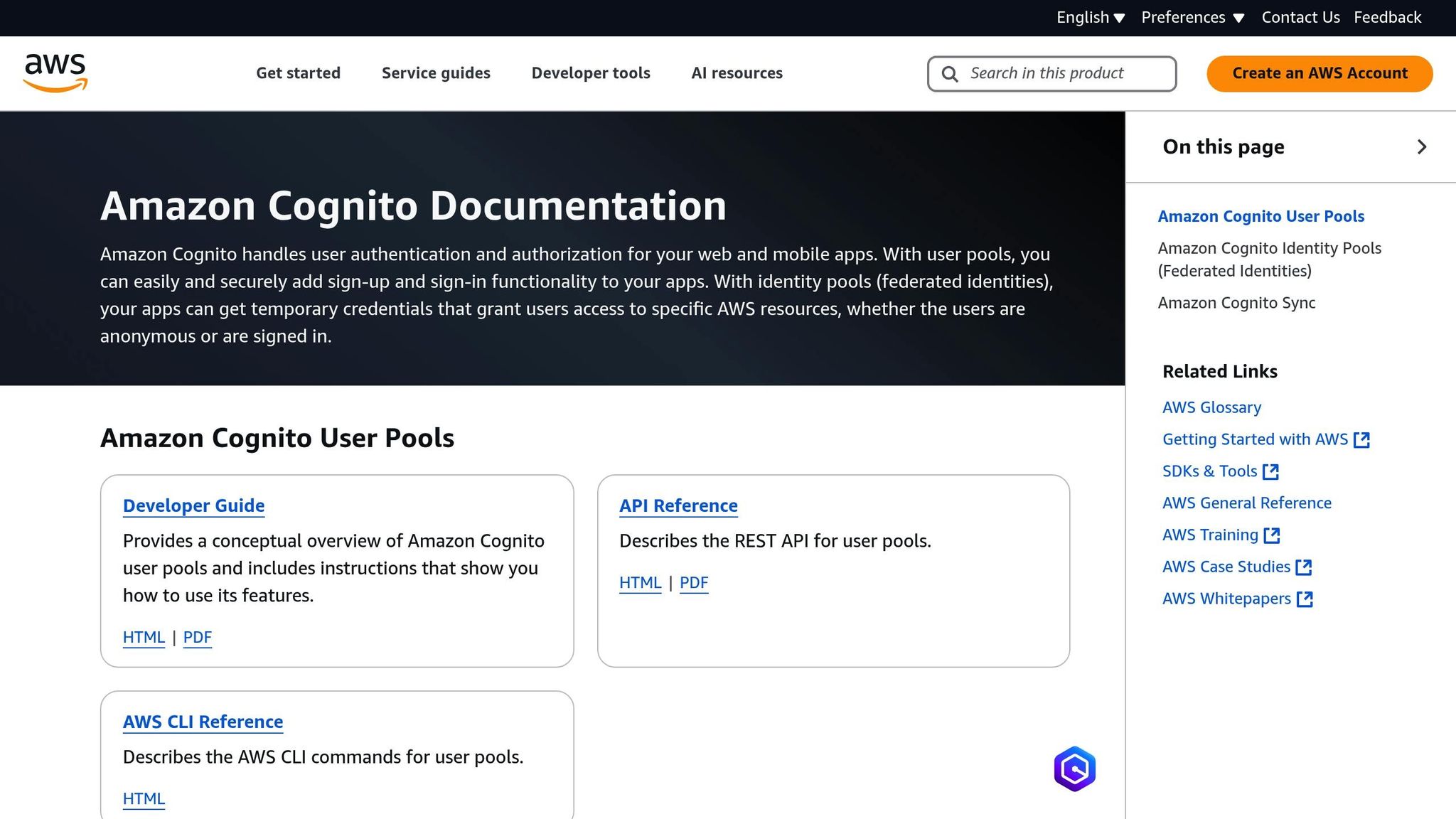Click the Feedback link
The width and height of the screenshot is (1456, 819).
pos(1387,17)
